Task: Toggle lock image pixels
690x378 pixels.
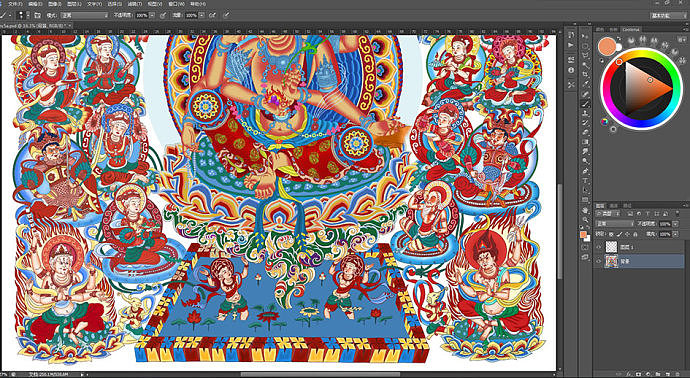Action: pos(620,234)
